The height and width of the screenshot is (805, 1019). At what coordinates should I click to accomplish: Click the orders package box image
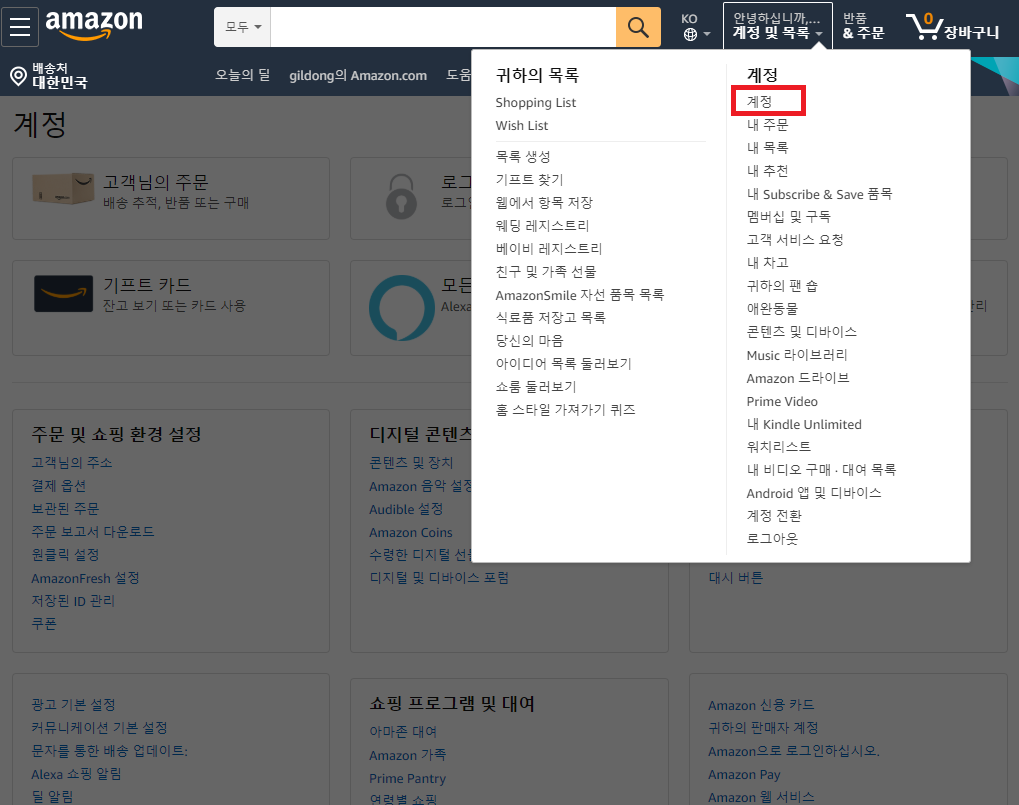[x=63, y=188]
